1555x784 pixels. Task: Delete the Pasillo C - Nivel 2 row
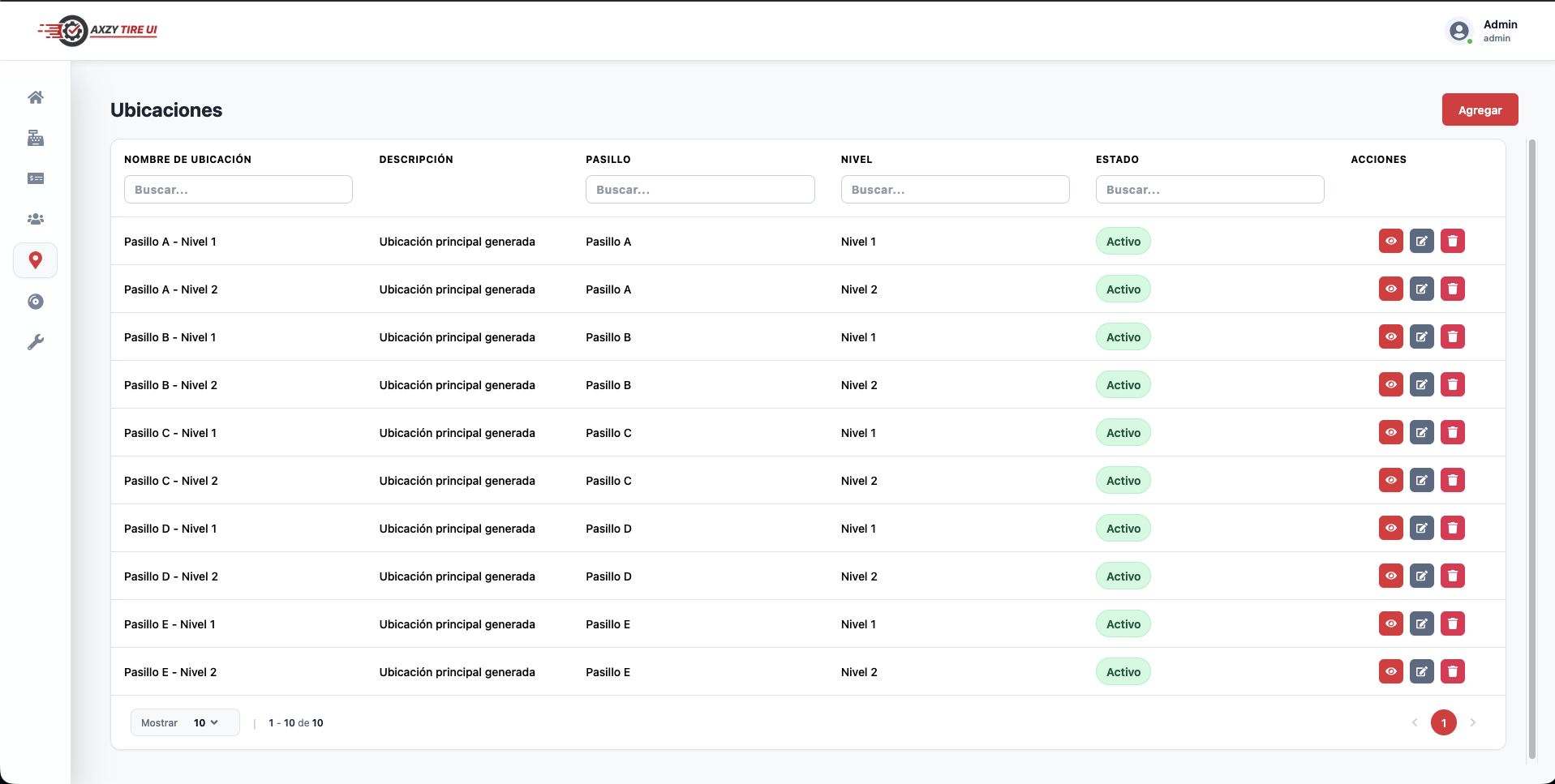pyautogui.click(x=1452, y=480)
